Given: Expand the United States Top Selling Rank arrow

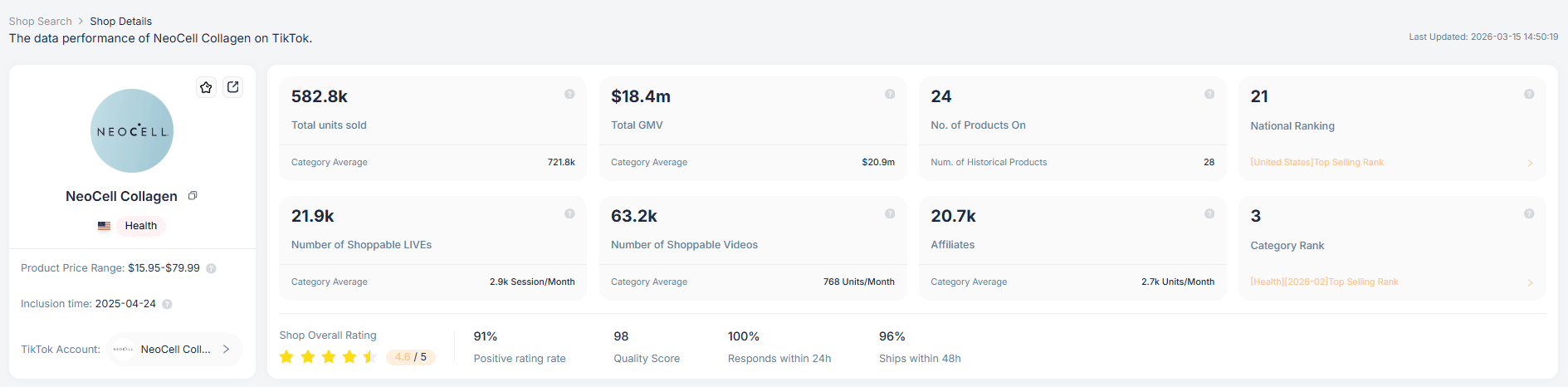Looking at the screenshot, I should (1530, 163).
